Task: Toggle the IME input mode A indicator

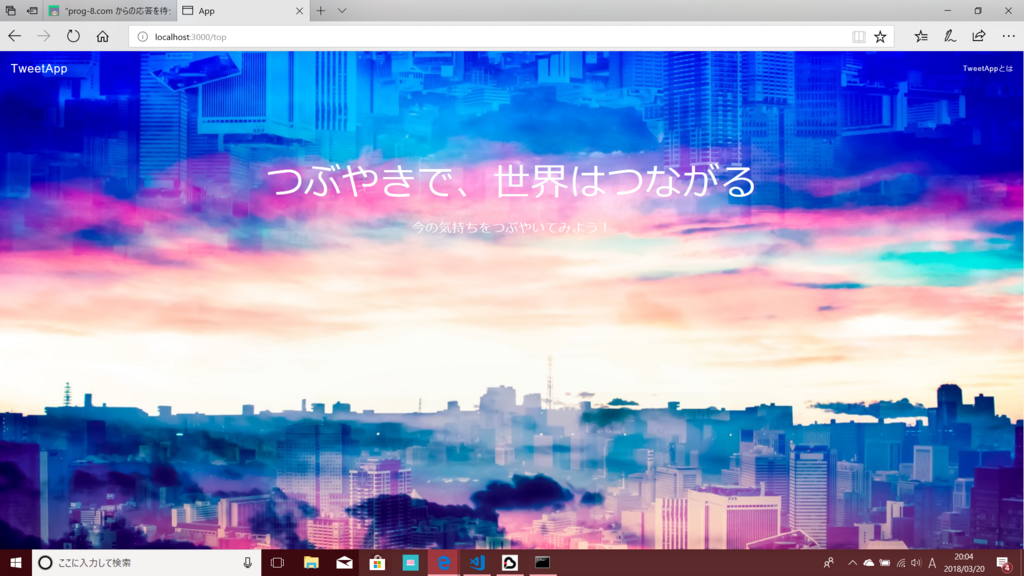Action: [x=932, y=563]
